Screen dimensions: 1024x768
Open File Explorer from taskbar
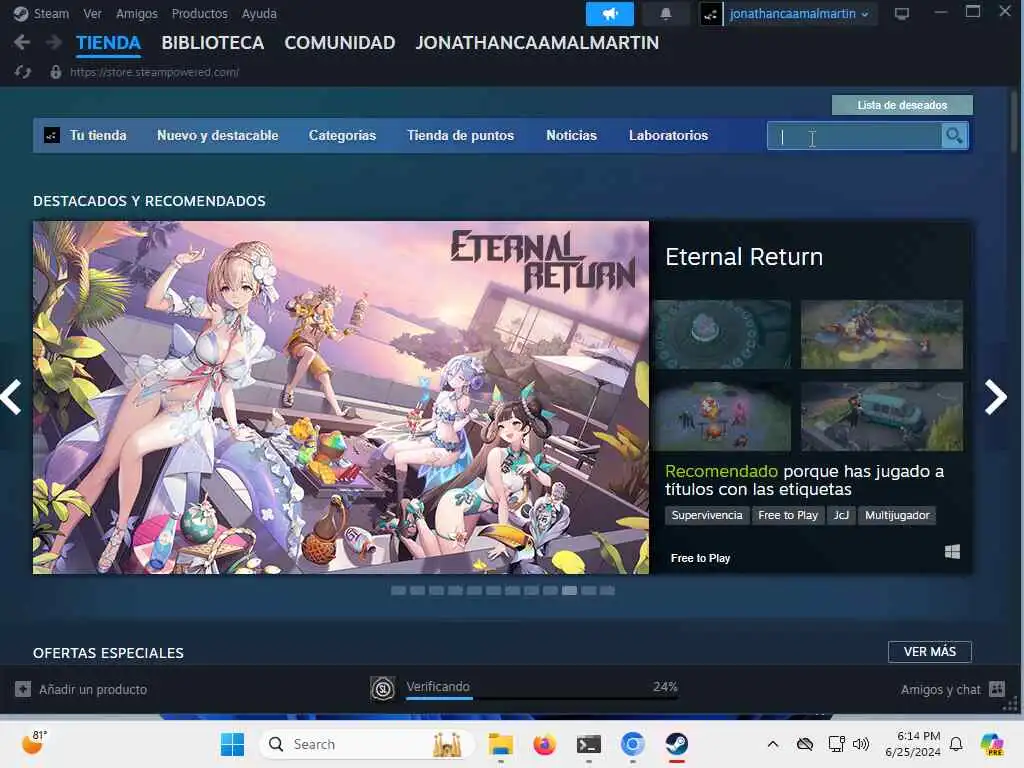(x=500, y=744)
